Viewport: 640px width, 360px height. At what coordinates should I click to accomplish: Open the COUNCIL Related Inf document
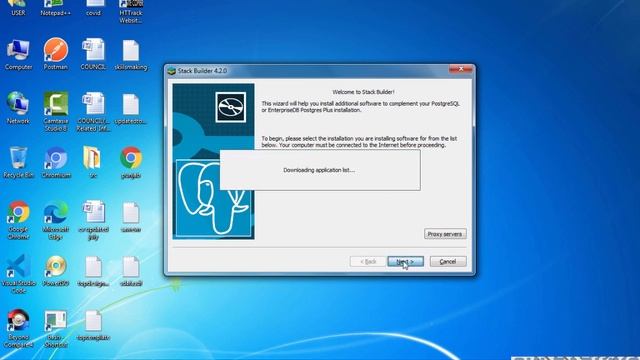93,112
